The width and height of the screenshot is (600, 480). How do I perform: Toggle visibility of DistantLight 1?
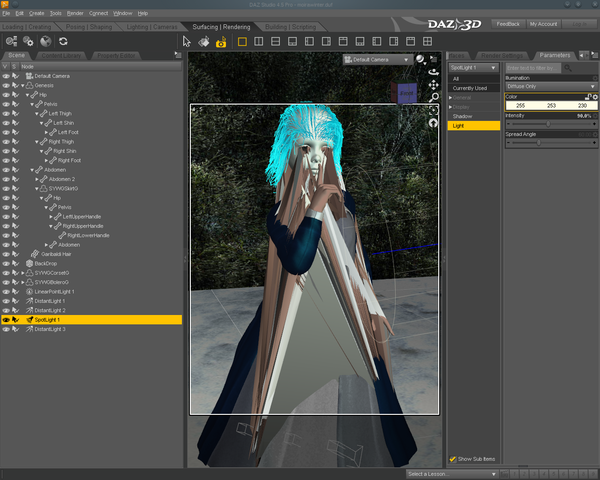coord(6,301)
